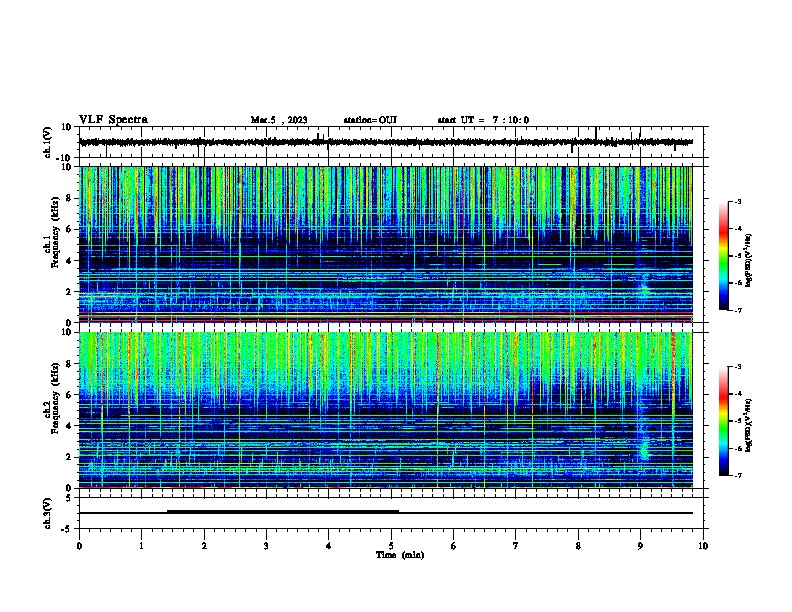Click the bright emission blob near 9 min in ch.2
792x612 pixels.
pyautogui.click(x=644, y=449)
